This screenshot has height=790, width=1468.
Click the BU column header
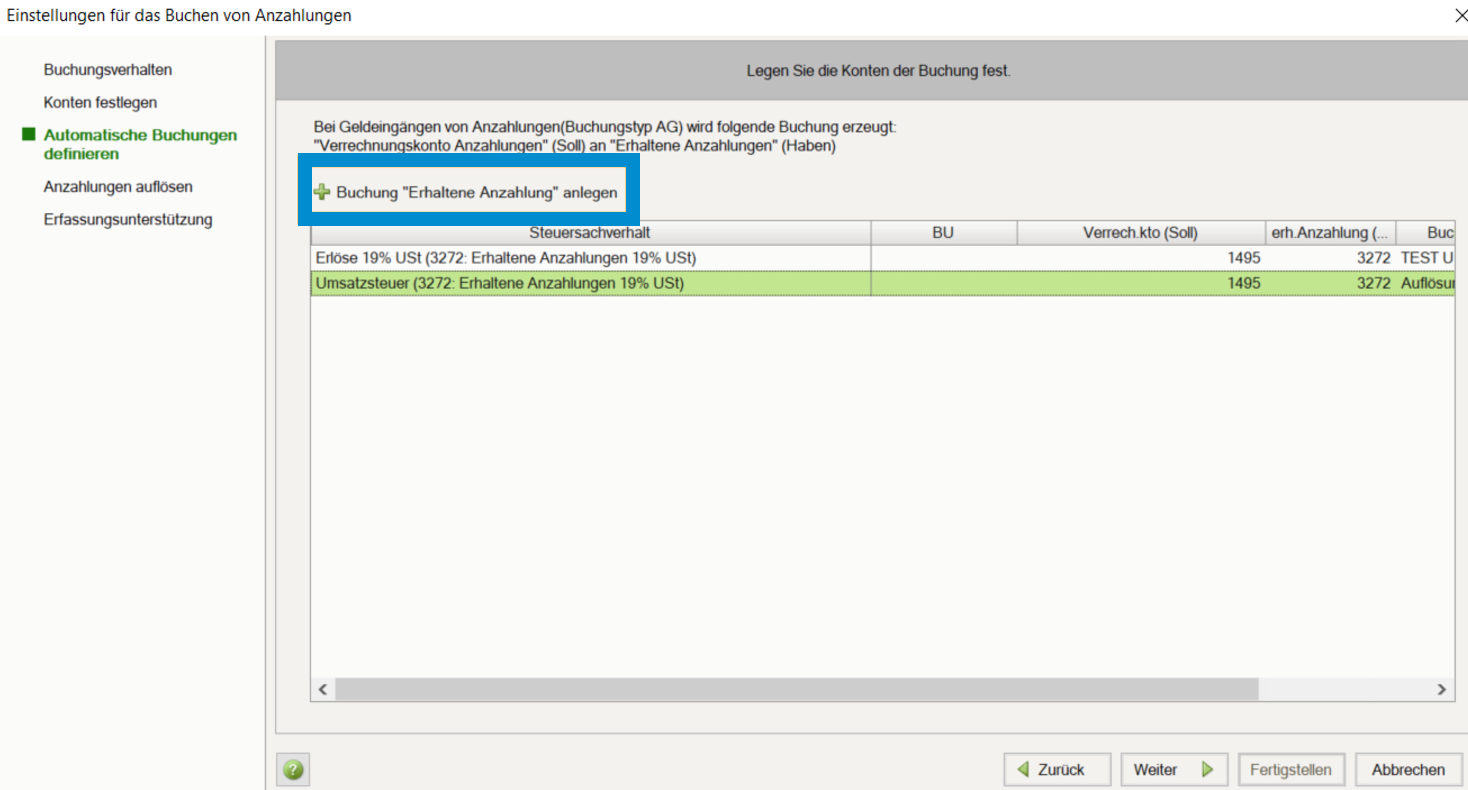coord(942,233)
